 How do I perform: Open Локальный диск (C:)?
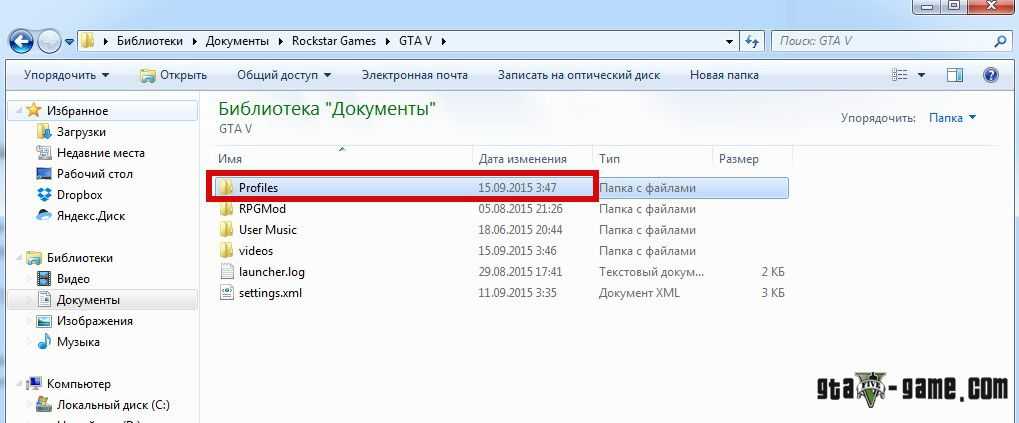pos(113,404)
